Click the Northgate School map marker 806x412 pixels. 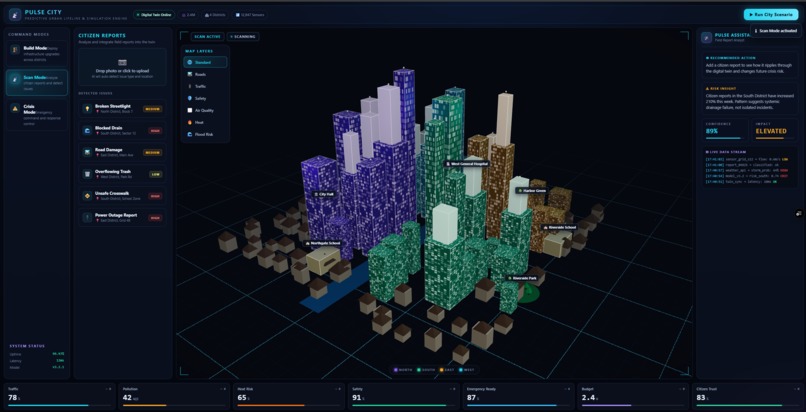[323, 244]
